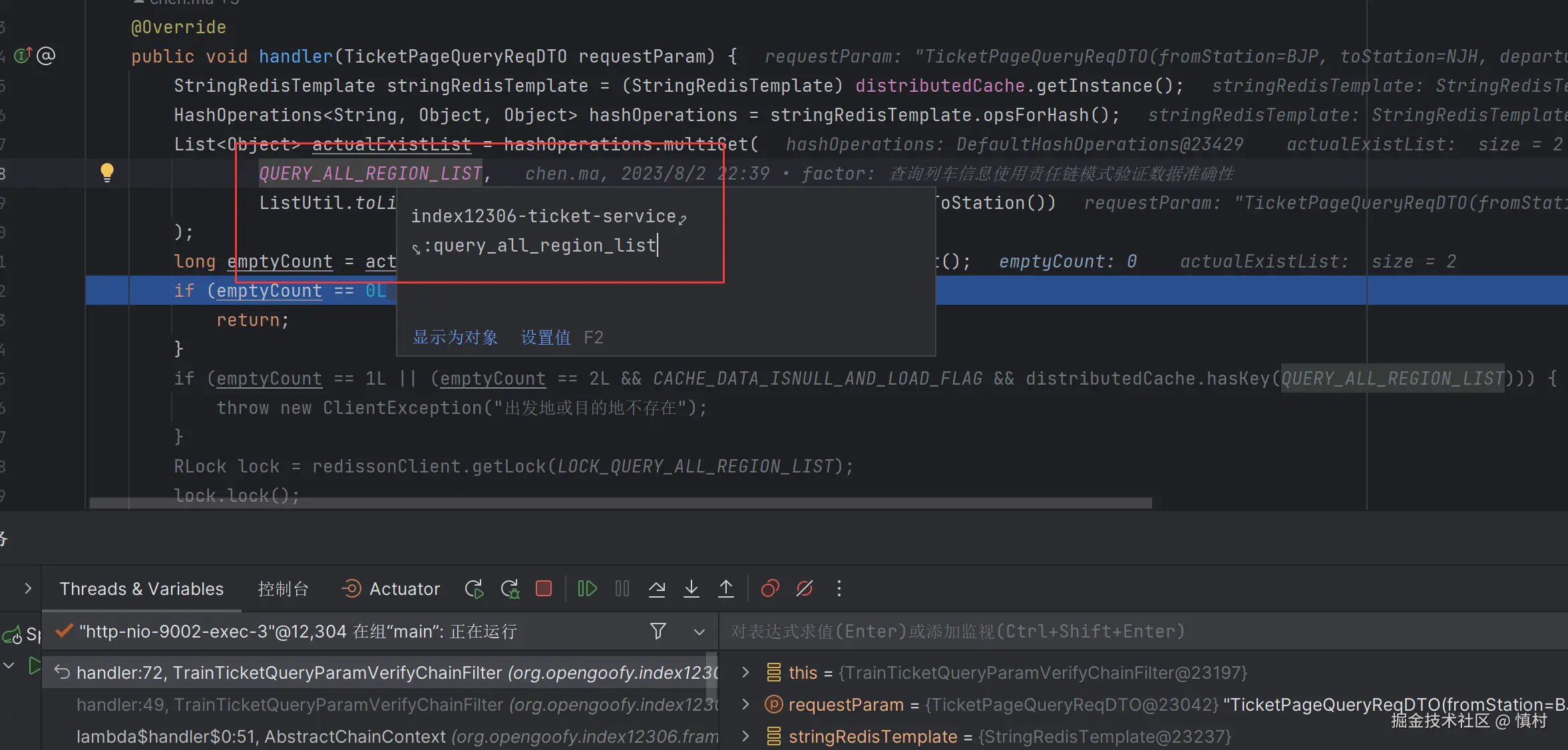Click the Step Over icon

pos(657,589)
